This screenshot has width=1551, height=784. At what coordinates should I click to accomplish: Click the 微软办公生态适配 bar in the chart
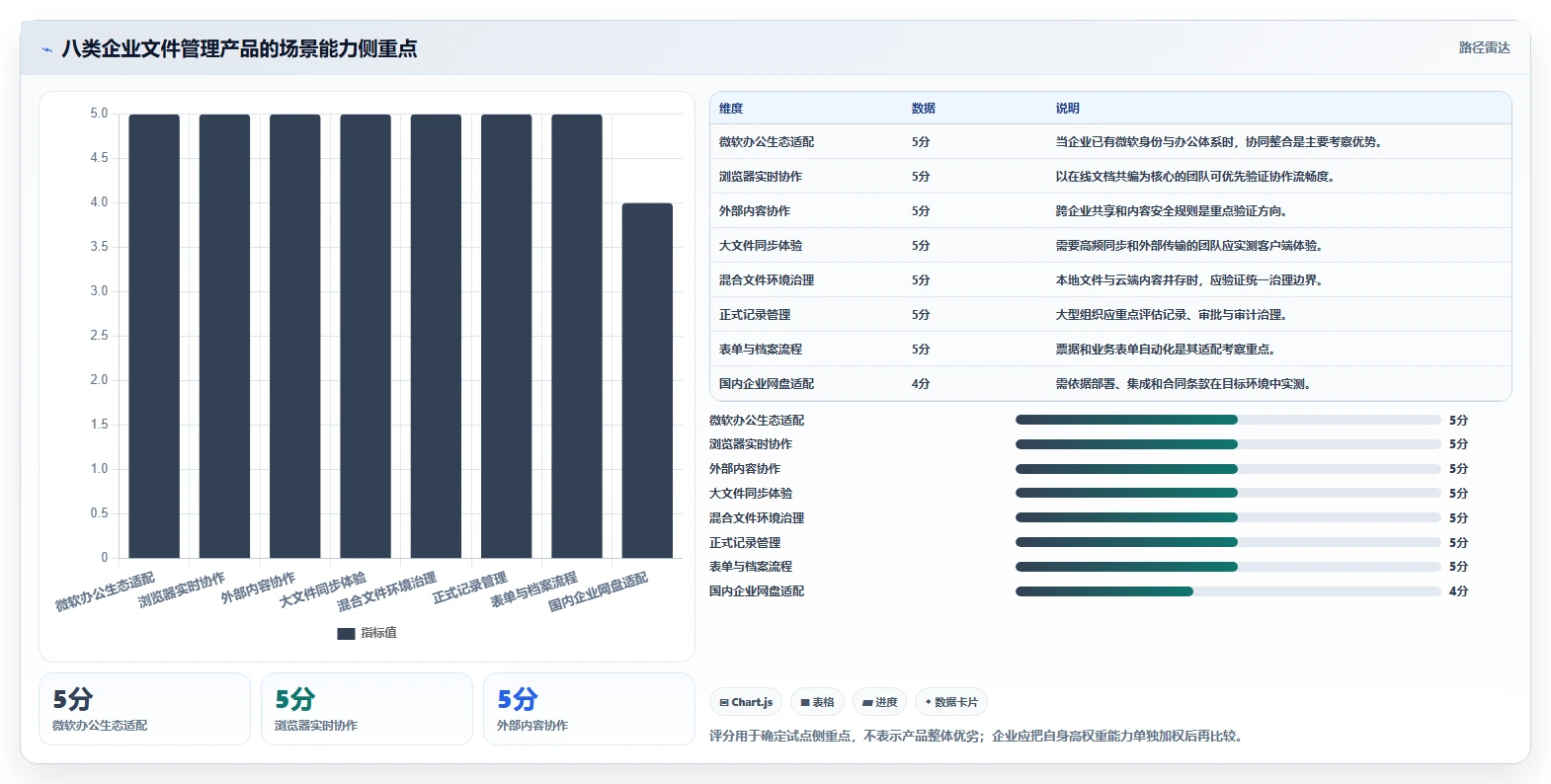tap(154, 336)
